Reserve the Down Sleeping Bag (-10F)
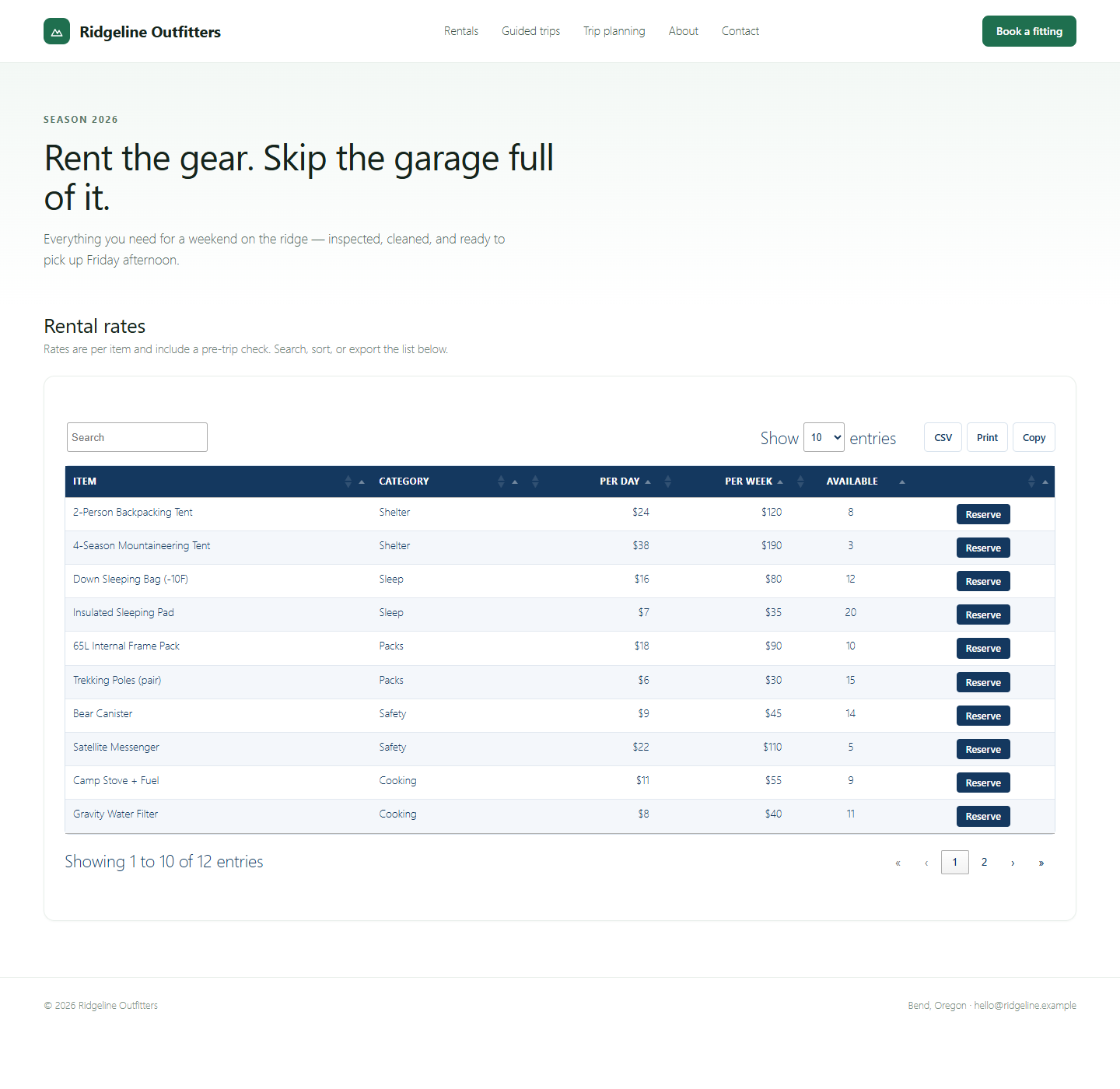 pyautogui.click(x=983, y=581)
